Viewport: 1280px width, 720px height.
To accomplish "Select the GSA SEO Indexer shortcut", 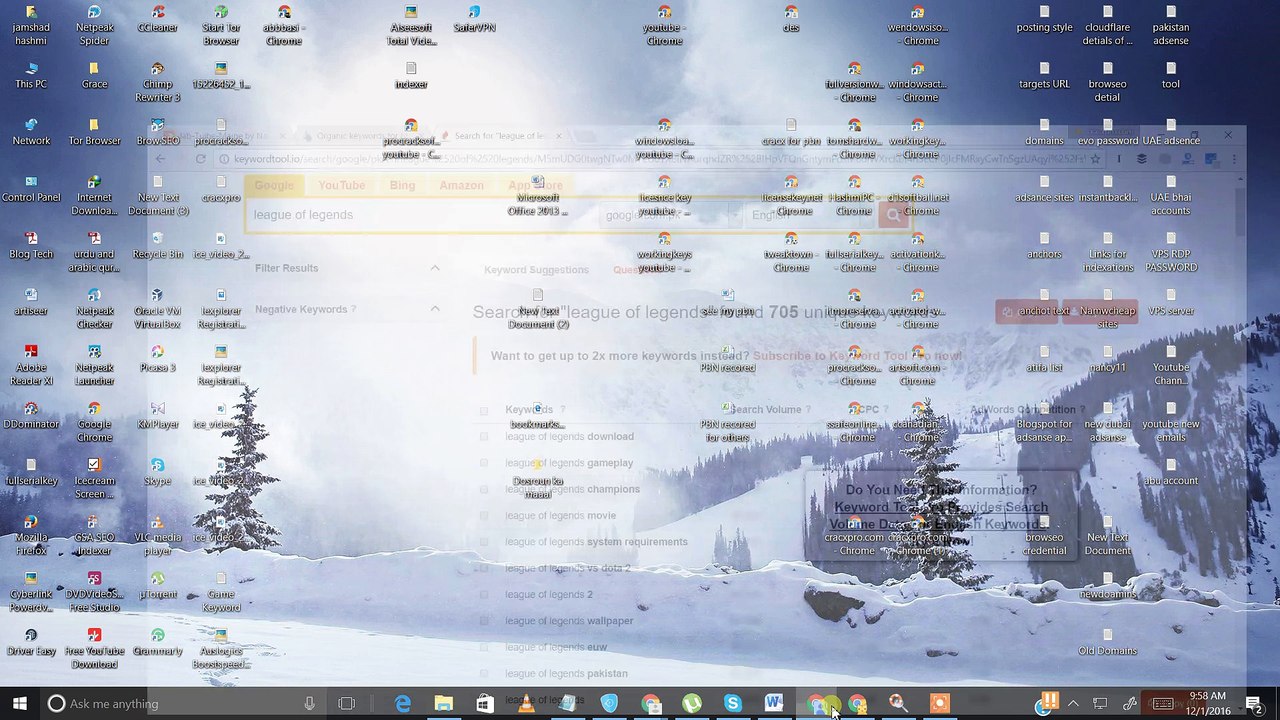I will pyautogui.click(x=95, y=536).
